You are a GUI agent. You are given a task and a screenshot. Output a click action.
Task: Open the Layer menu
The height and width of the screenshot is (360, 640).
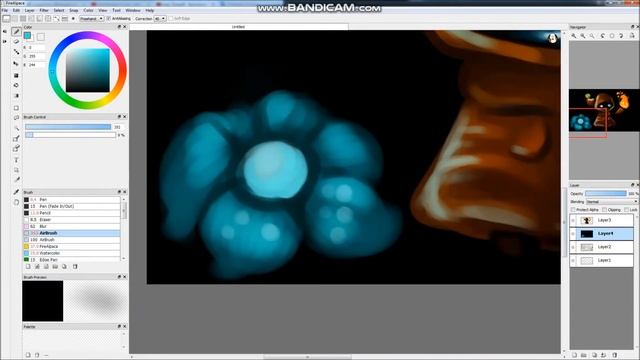click(x=30, y=10)
